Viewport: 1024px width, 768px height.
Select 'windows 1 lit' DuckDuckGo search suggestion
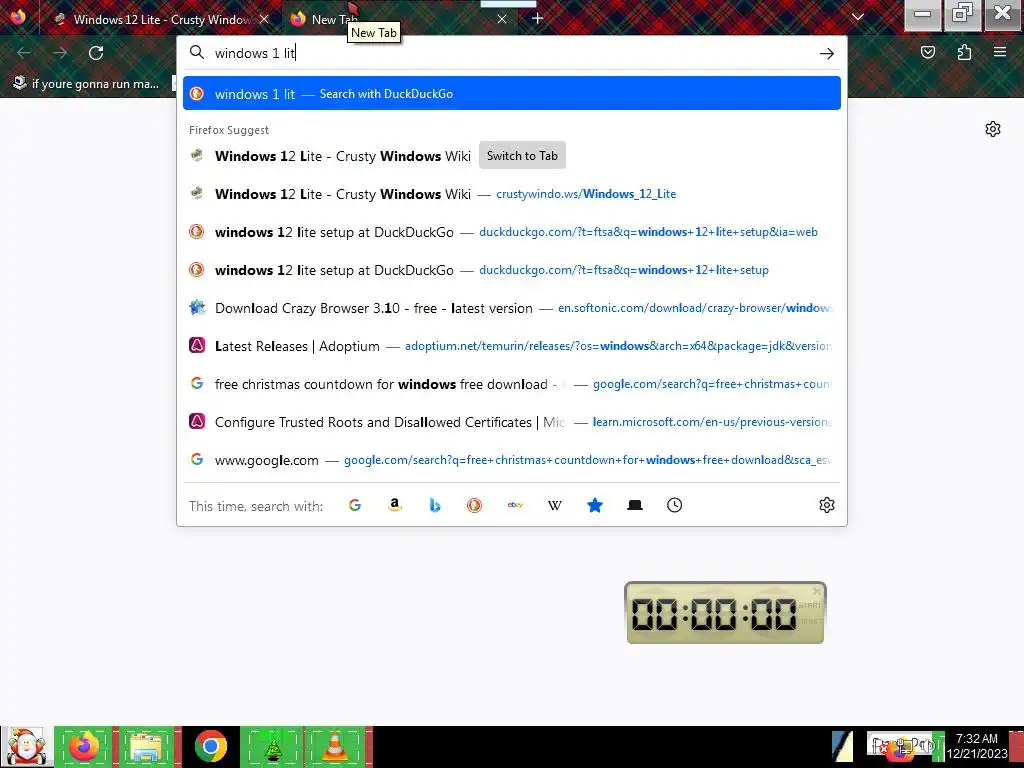[x=512, y=93]
